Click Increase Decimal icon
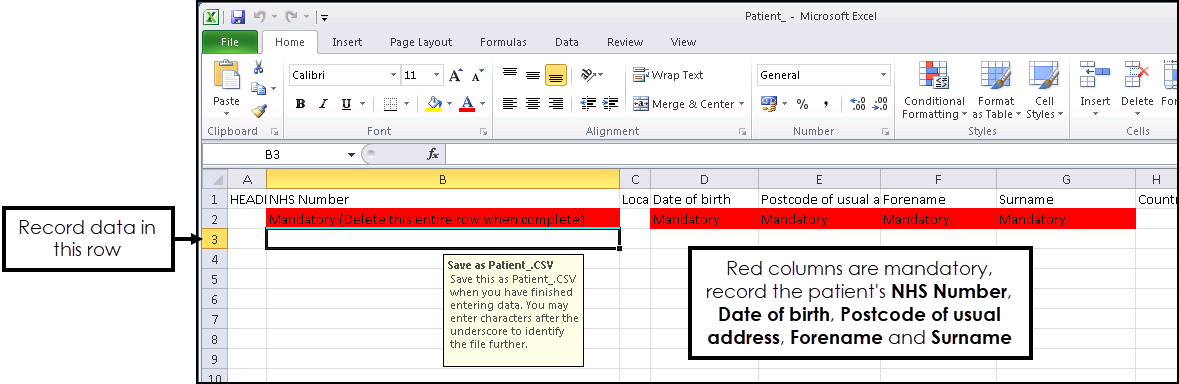The width and height of the screenshot is (1179, 384). click(x=857, y=104)
